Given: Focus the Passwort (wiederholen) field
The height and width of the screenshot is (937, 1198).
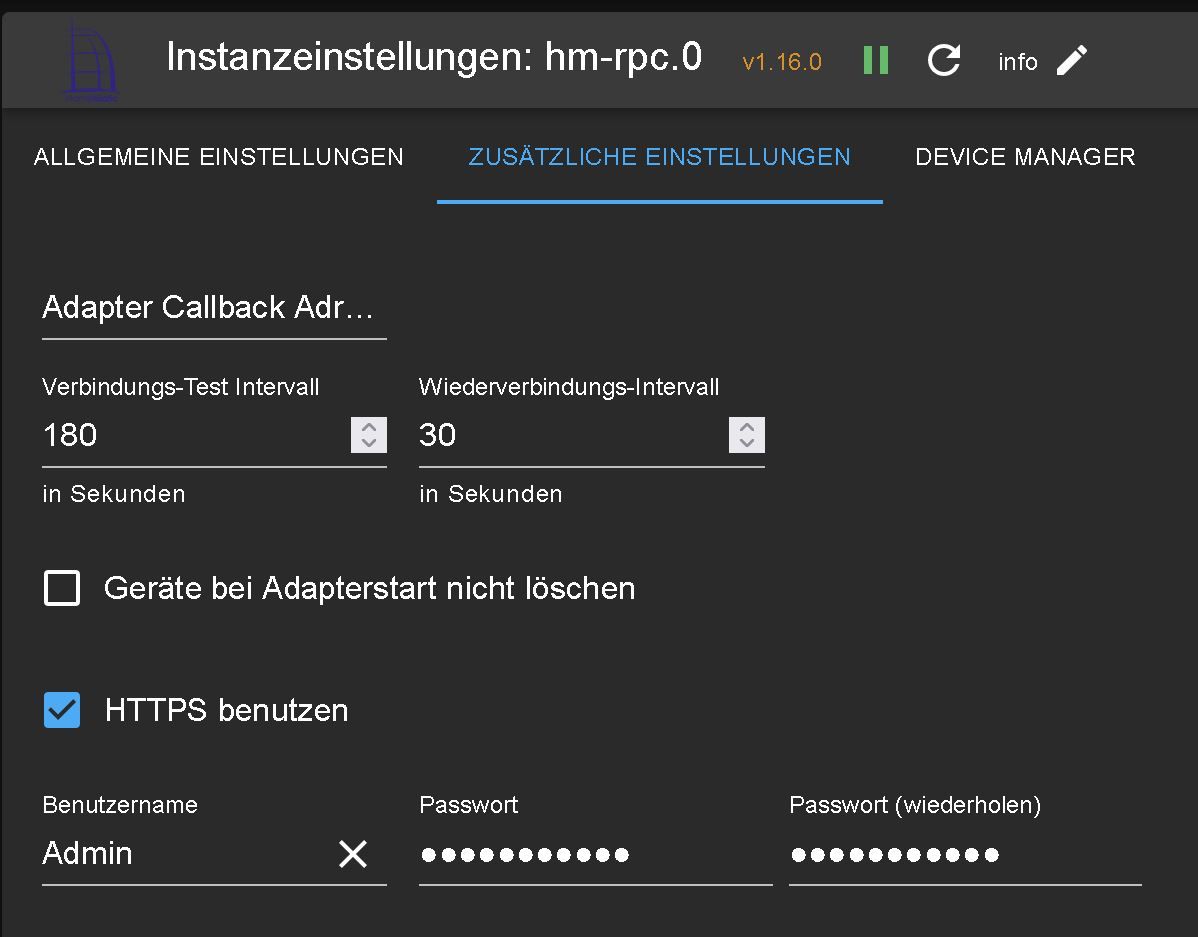Looking at the screenshot, I should click(965, 854).
